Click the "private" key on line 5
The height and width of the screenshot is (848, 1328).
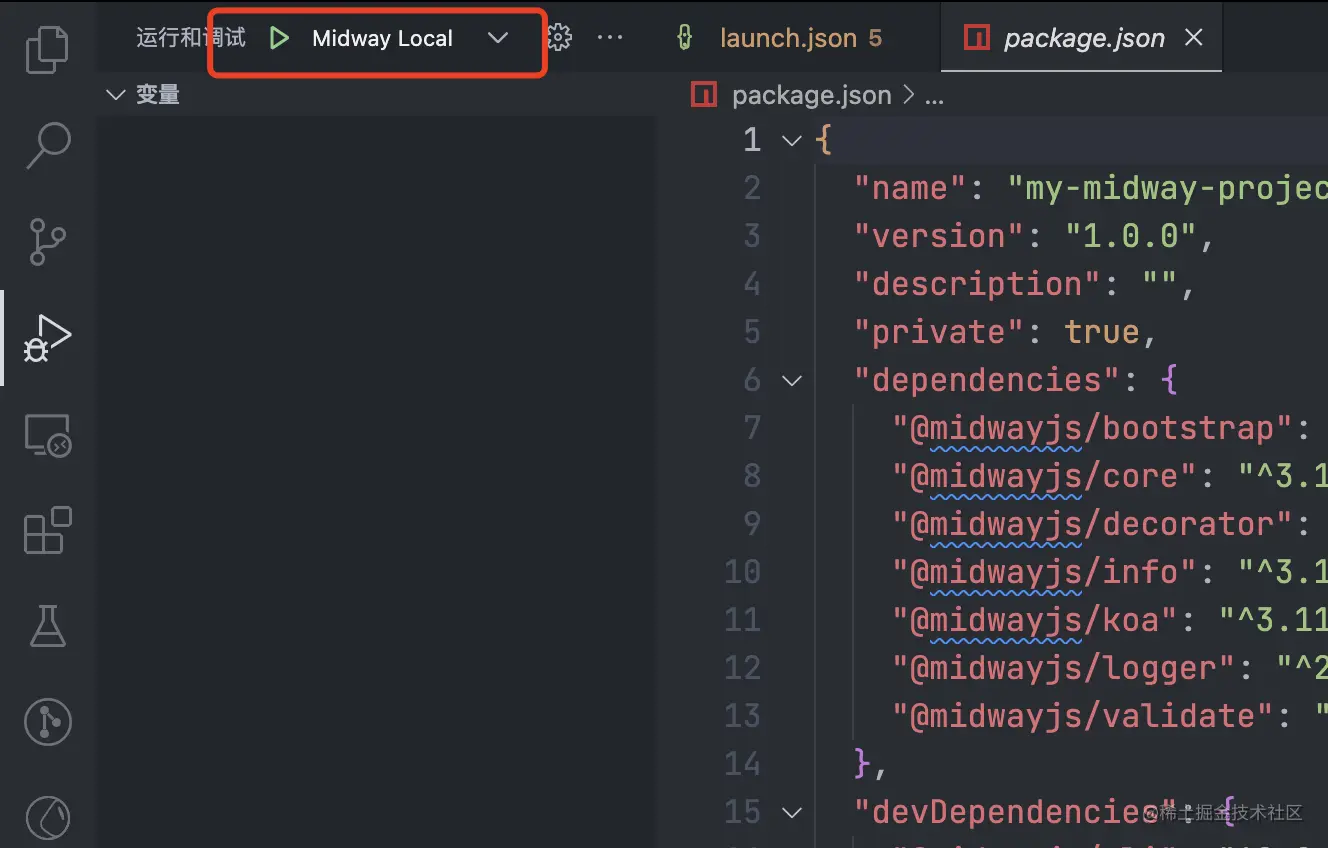click(x=939, y=332)
